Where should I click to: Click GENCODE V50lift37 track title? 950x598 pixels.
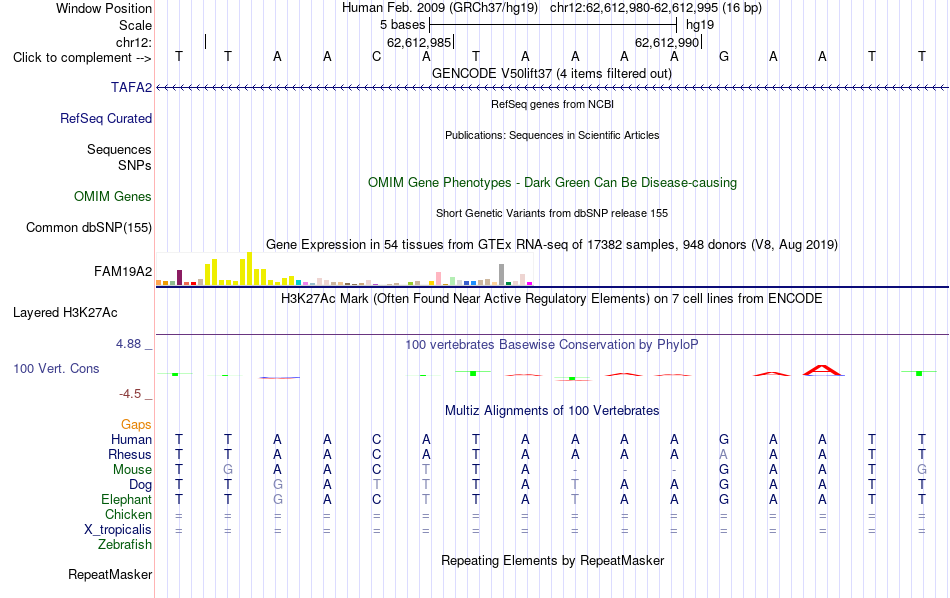(552, 74)
